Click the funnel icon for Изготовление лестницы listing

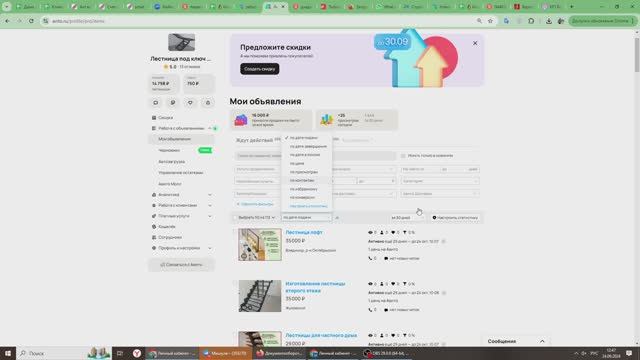click(x=405, y=284)
